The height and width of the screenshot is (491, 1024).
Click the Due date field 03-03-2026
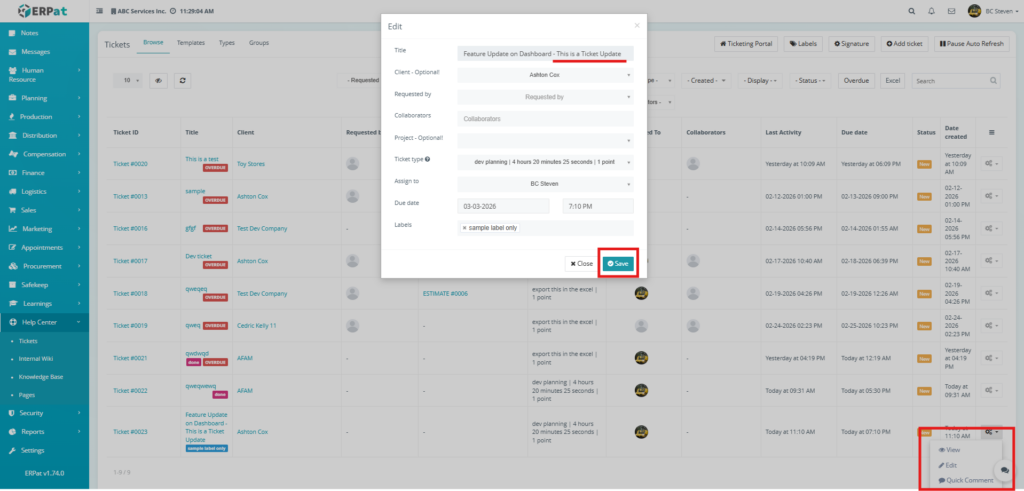pos(503,206)
